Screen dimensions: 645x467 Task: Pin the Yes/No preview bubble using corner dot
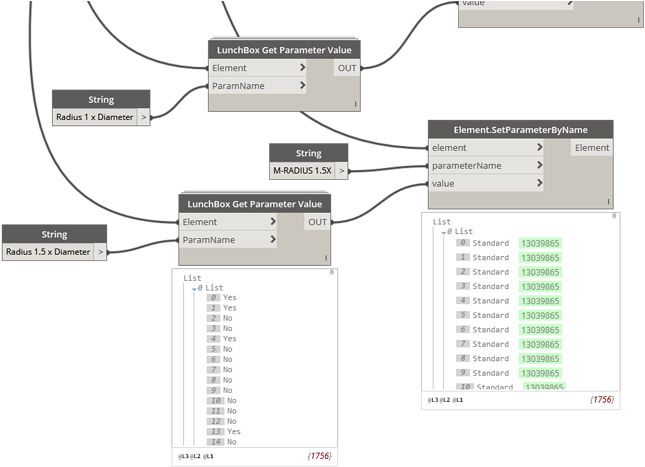[x=332, y=272]
